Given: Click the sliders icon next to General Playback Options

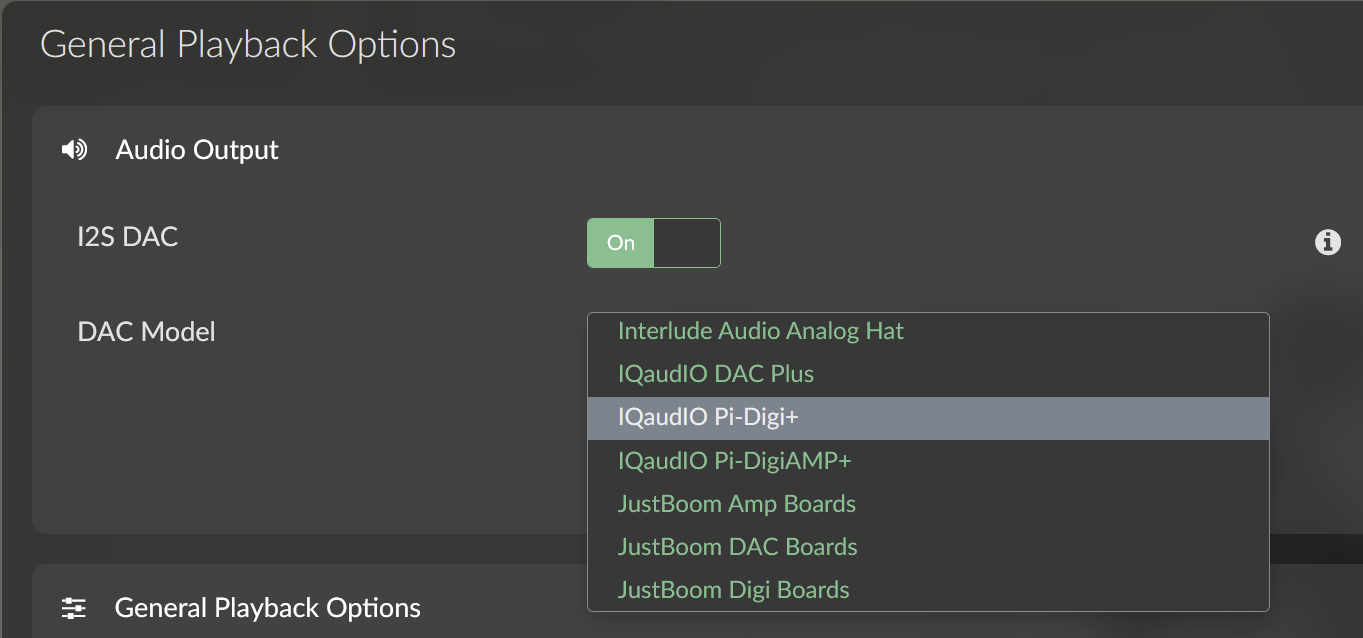Looking at the screenshot, I should [74, 608].
